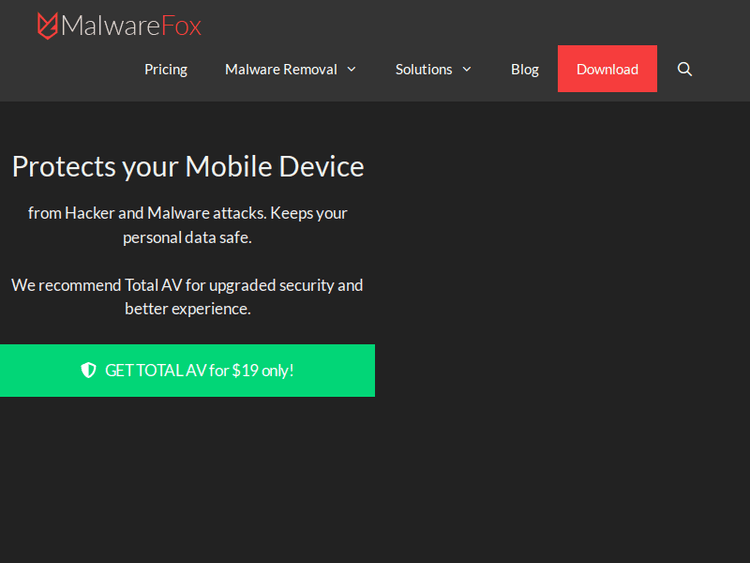The height and width of the screenshot is (563, 750).
Task: Click text 'We recommend Total AV for upgraded'
Action: [144, 285]
